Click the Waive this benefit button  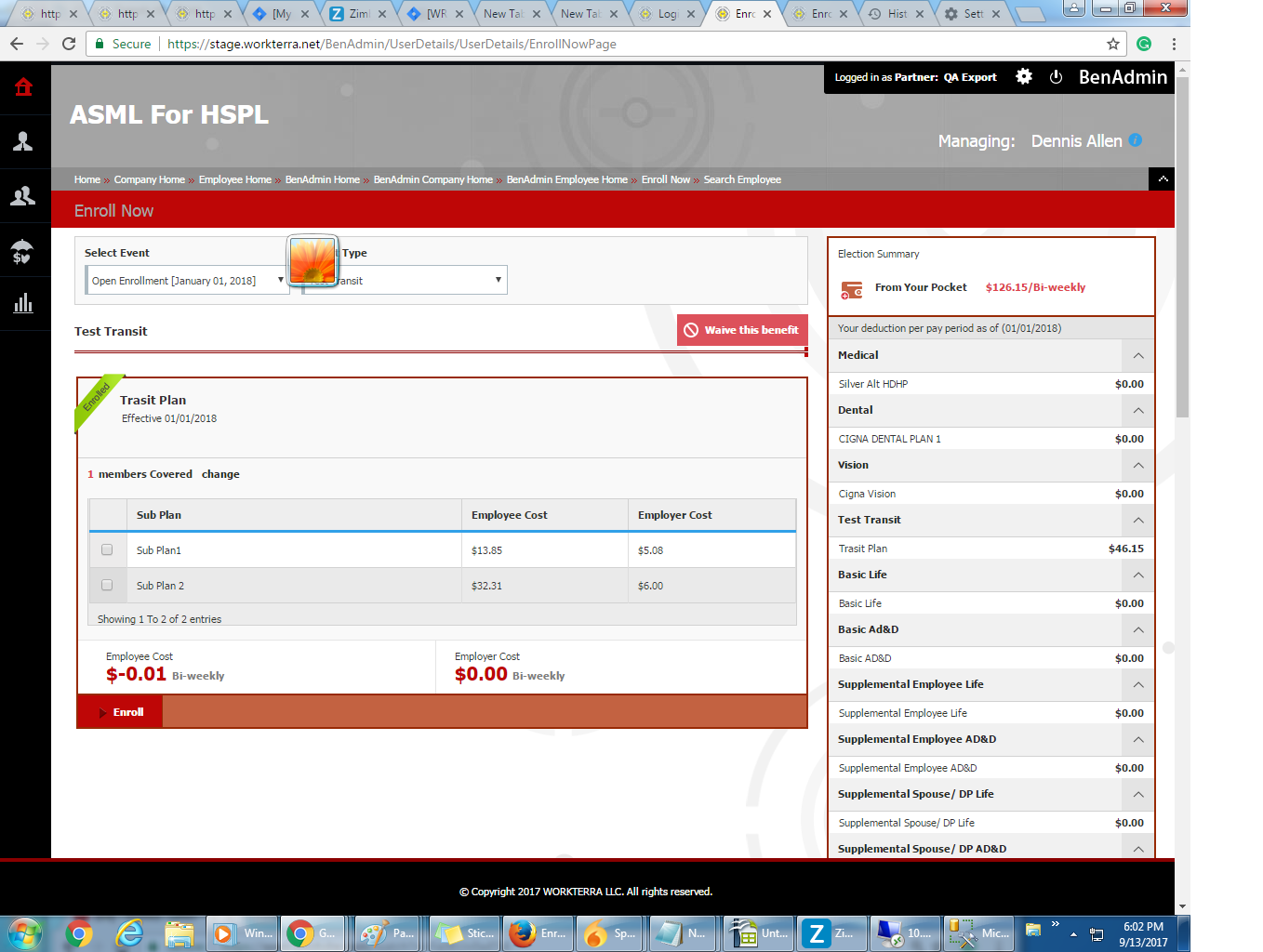(742, 330)
